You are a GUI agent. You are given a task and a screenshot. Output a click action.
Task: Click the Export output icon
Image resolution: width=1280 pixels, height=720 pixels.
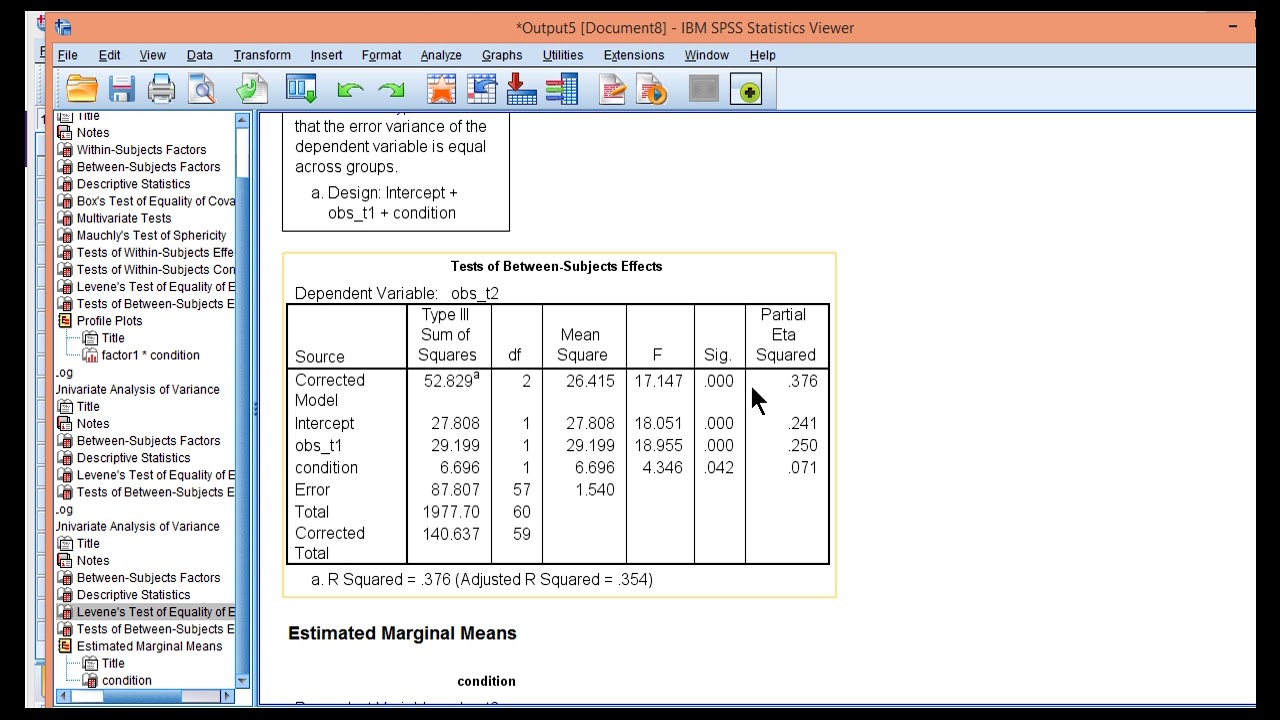click(252, 91)
